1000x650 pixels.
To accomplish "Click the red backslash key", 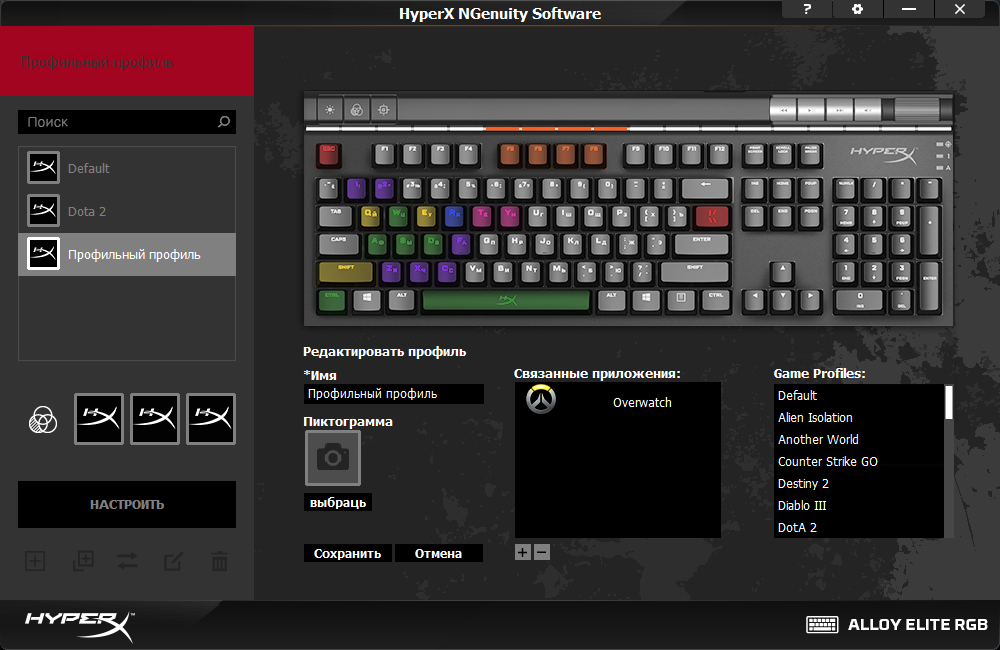I will [712, 216].
